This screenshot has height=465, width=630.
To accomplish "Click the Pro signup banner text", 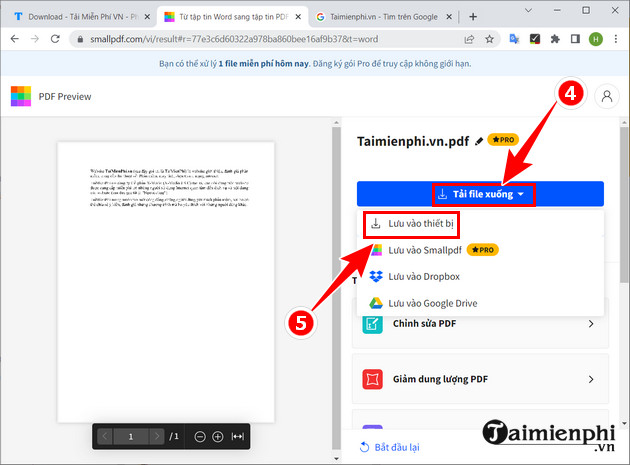I will click(315, 64).
